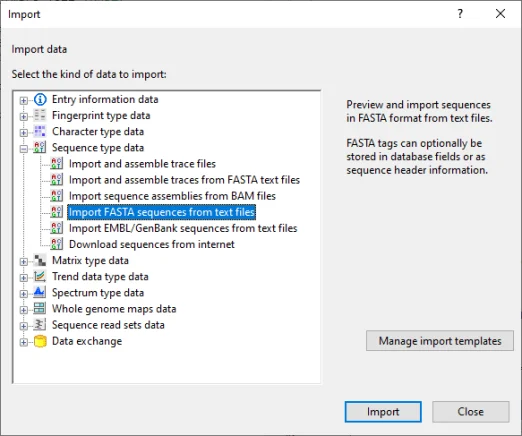
Task: Click the Whole genome maps data icon
Action: coord(40,309)
